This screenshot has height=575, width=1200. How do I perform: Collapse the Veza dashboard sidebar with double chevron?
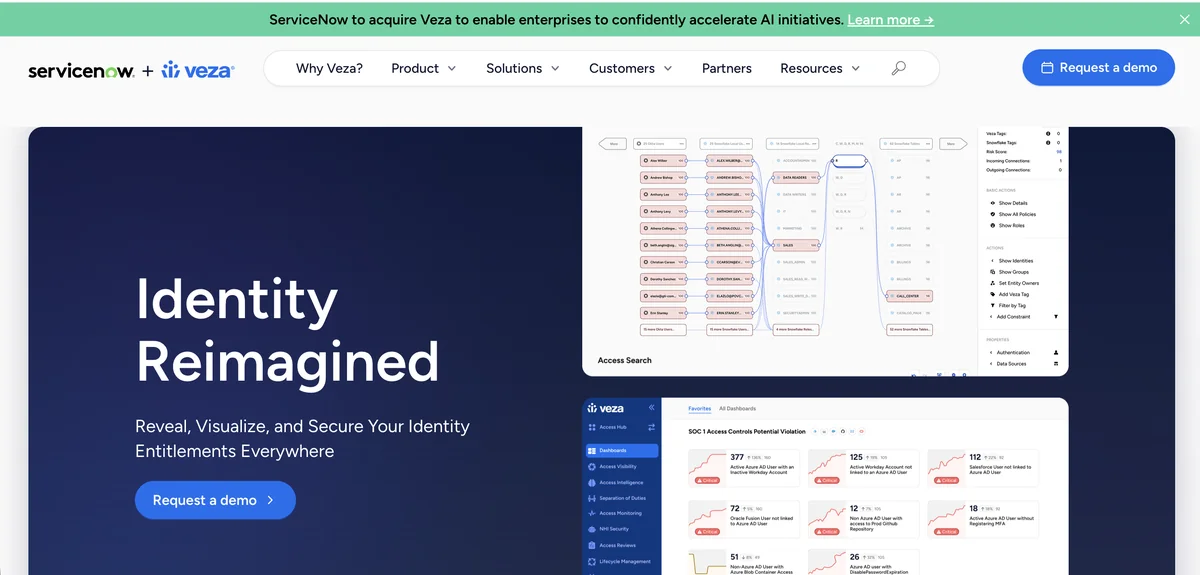[x=651, y=408]
